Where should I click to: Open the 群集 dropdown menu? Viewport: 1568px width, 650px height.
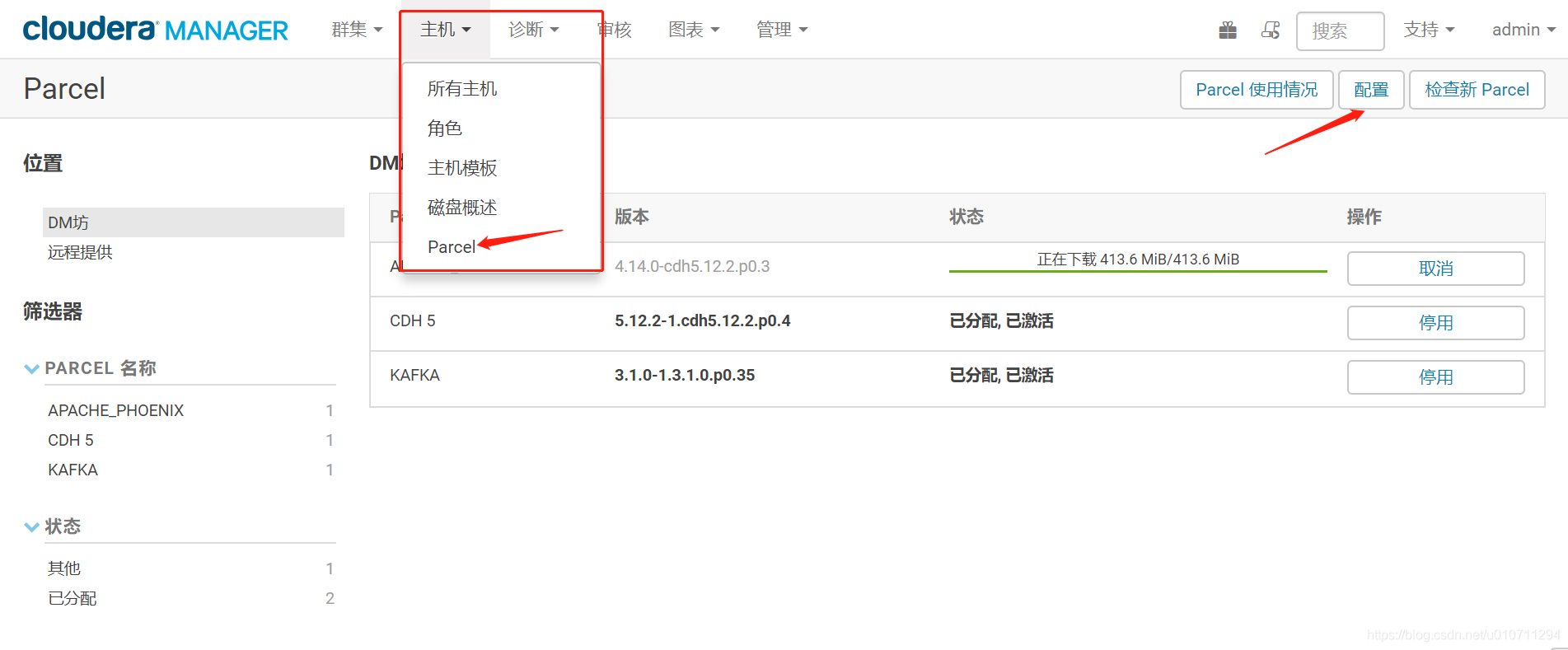[357, 30]
